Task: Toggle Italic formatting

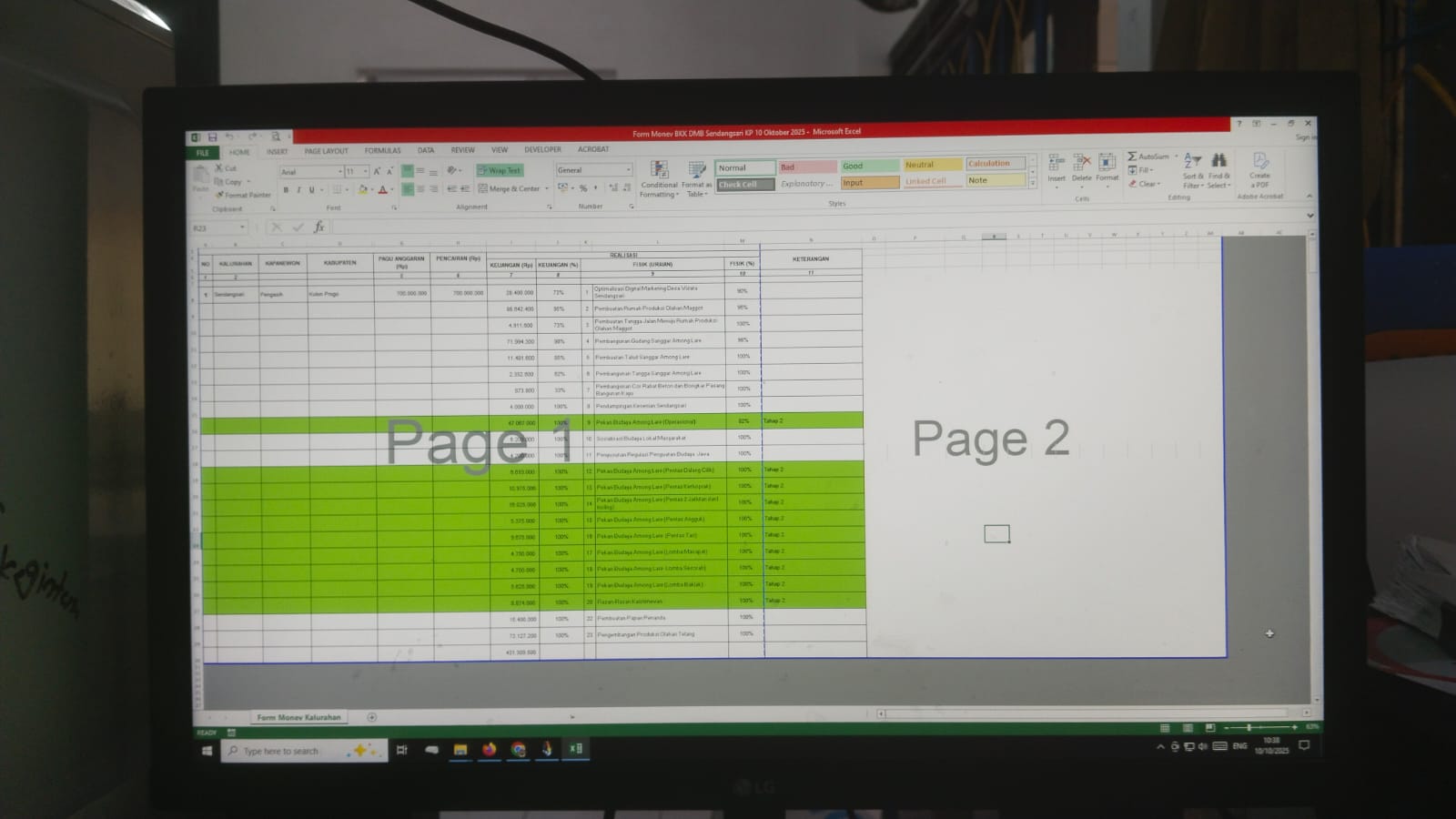Action: [298, 190]
